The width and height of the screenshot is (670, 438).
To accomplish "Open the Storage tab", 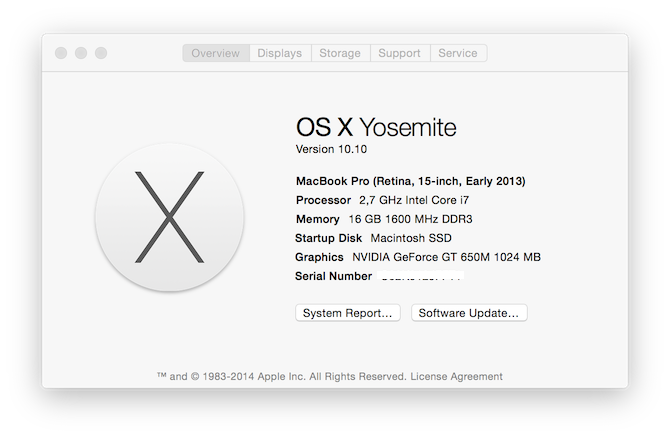I will tap(340, 53).
